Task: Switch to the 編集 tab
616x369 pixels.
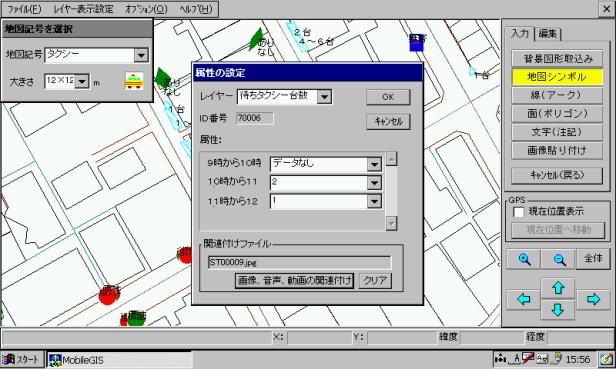Action: [x=548, y=34]
